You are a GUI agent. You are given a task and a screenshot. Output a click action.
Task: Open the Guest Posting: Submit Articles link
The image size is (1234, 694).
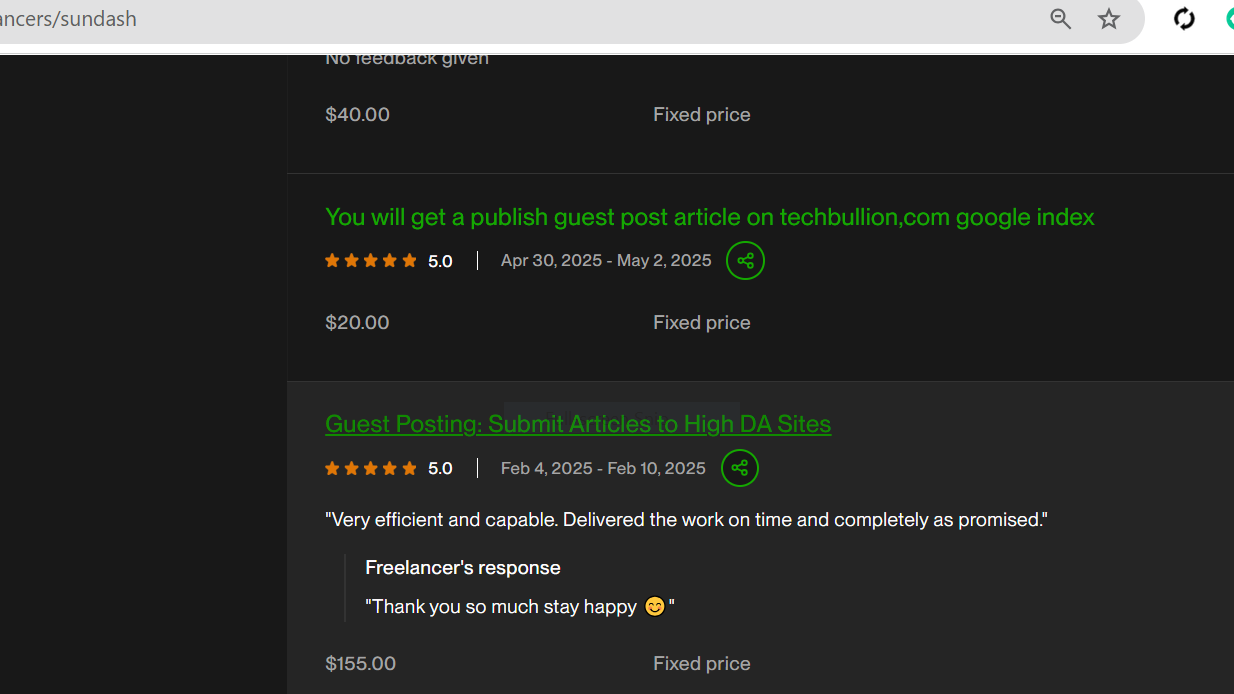578,424
